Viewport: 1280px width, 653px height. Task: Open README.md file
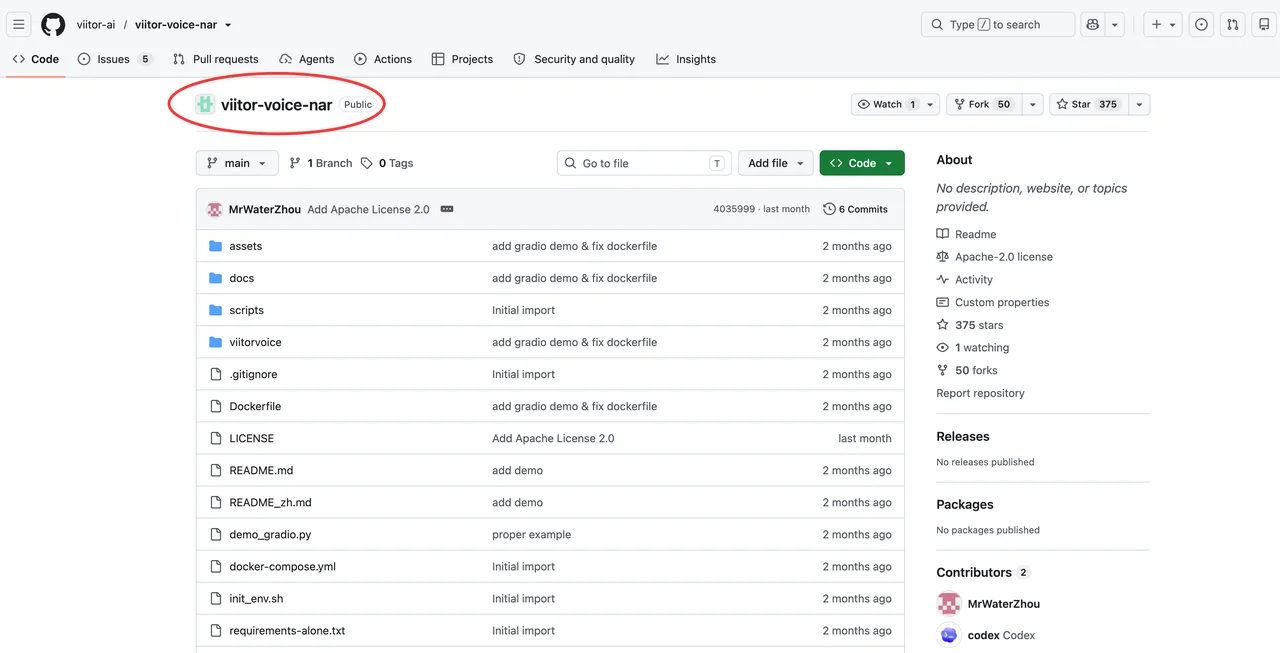261,470
